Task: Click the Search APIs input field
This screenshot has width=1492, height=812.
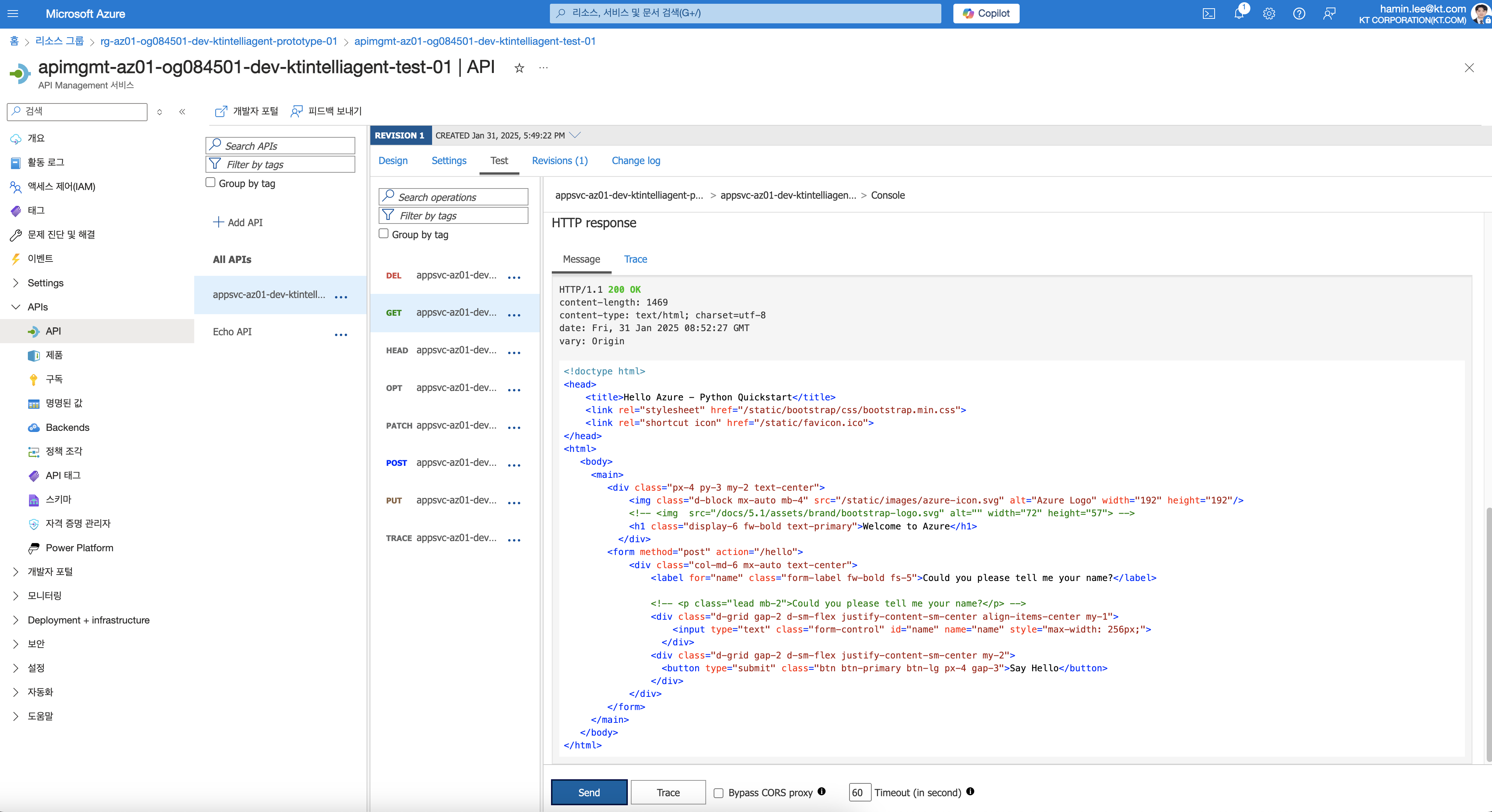Action: pos(280,145)
